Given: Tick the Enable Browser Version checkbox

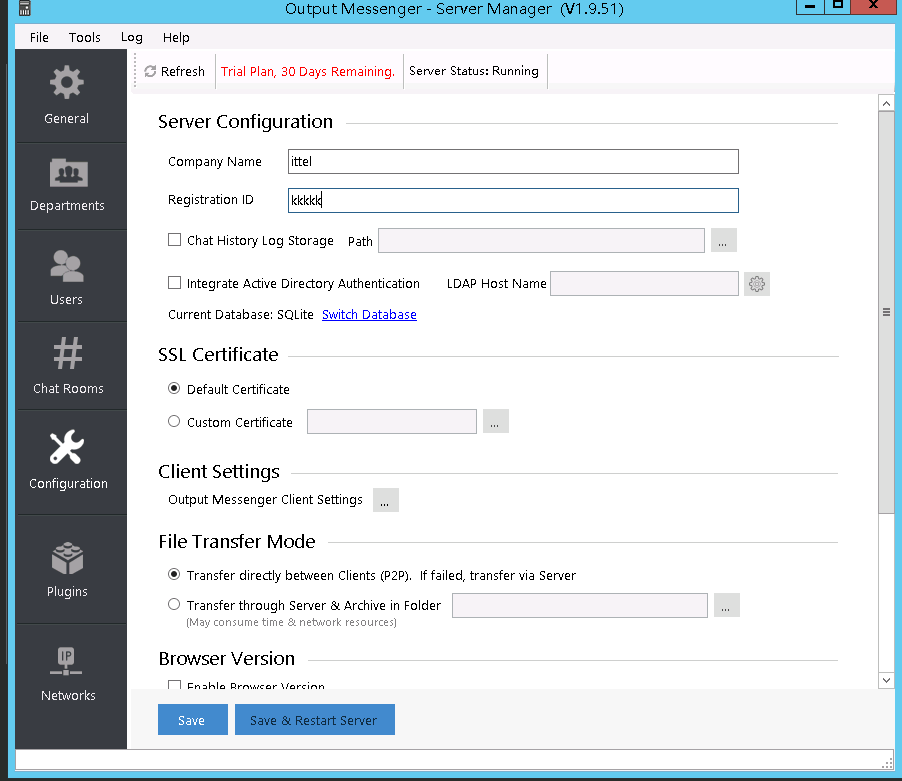Looking at the screenshot, I should [x=174, y=684].
